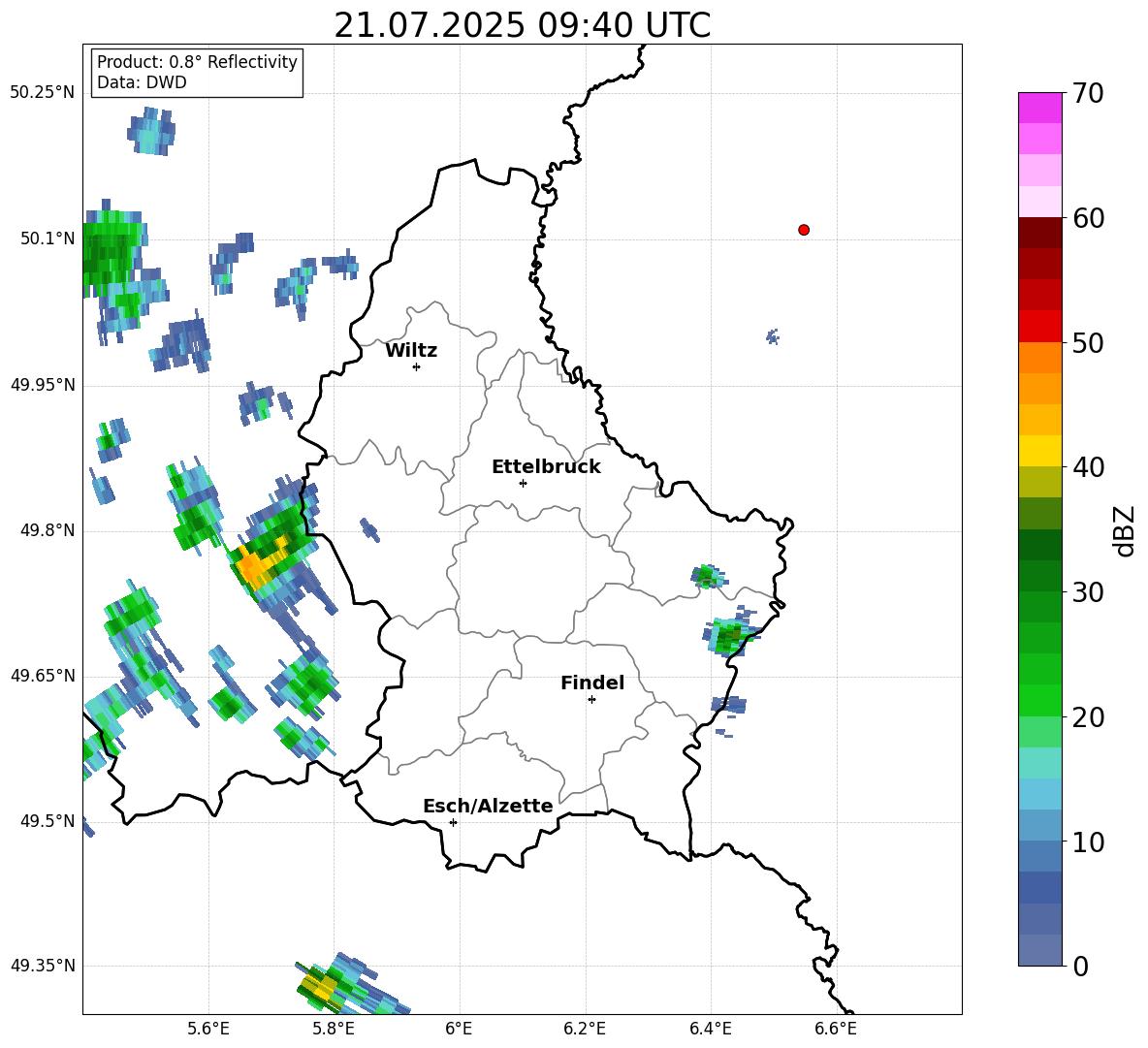This screenshot has width=1148, height=1048.
Task: Click the Data: DWD text
Action: 142,82
